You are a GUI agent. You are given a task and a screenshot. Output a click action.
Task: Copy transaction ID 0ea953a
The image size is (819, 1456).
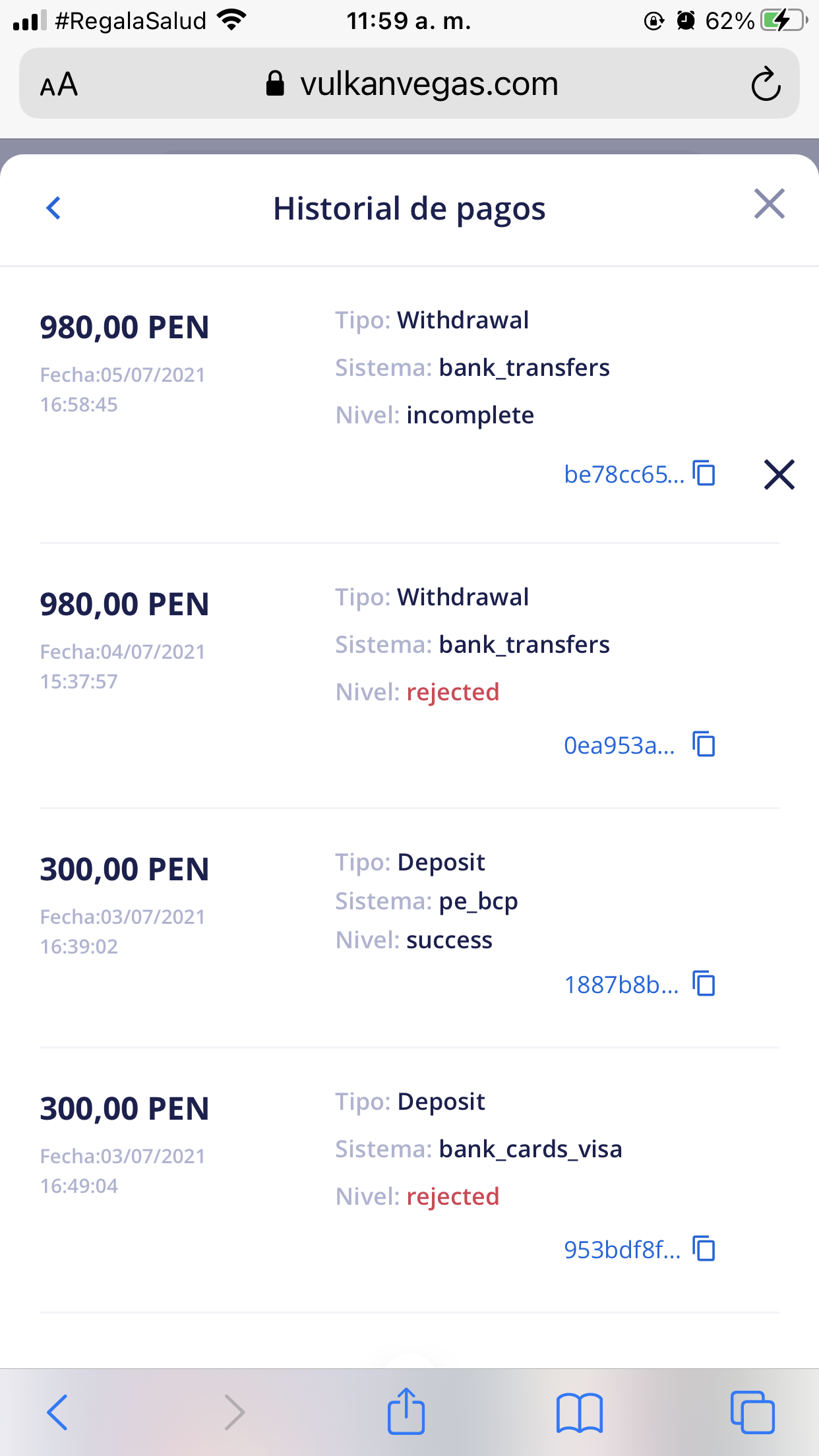coord(704,744)
